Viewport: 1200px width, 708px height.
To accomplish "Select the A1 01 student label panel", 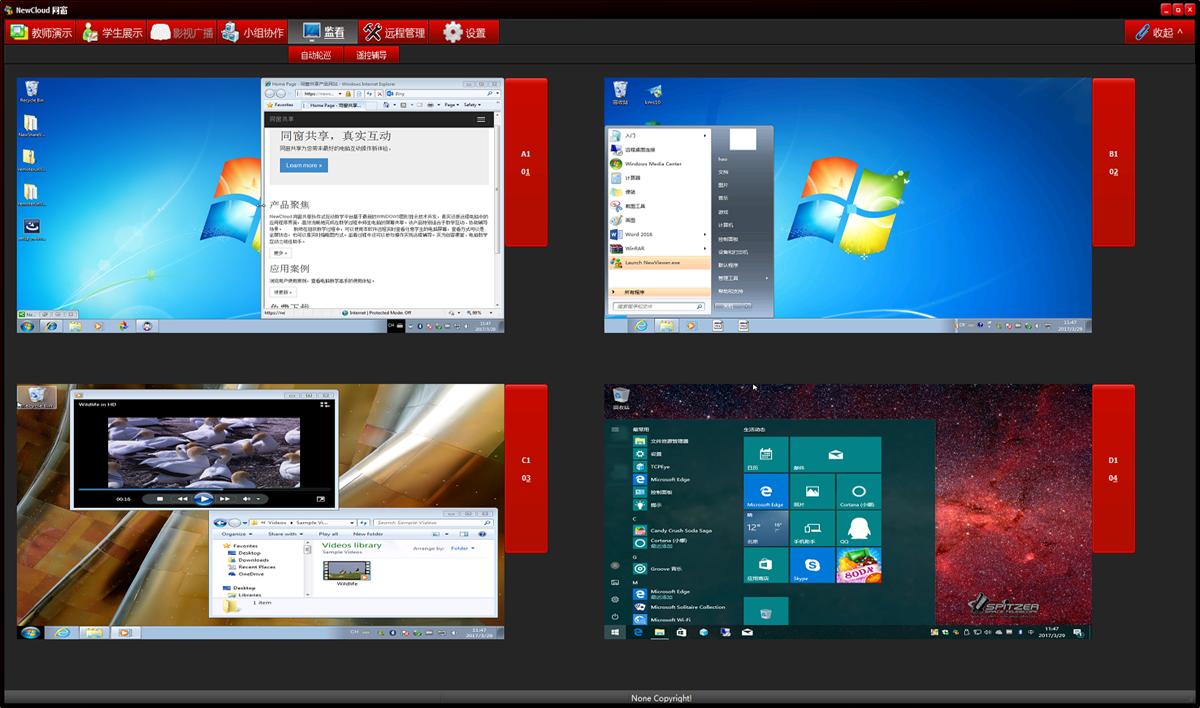I will pyautogui.click(x=526, y=162).
